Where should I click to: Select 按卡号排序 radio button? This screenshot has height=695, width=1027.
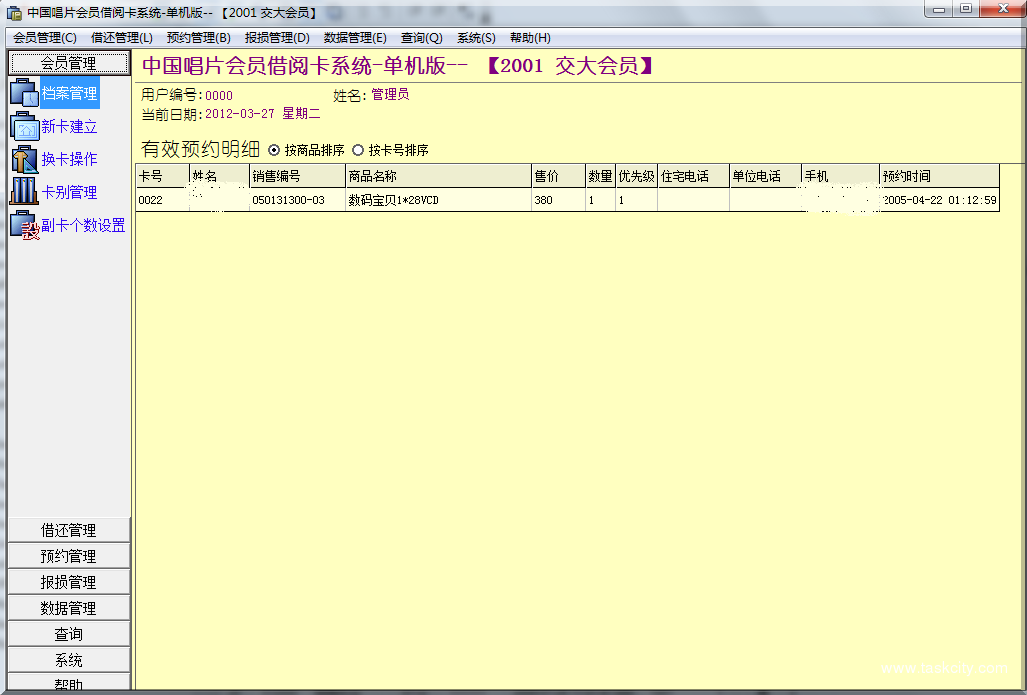point(358,150)
